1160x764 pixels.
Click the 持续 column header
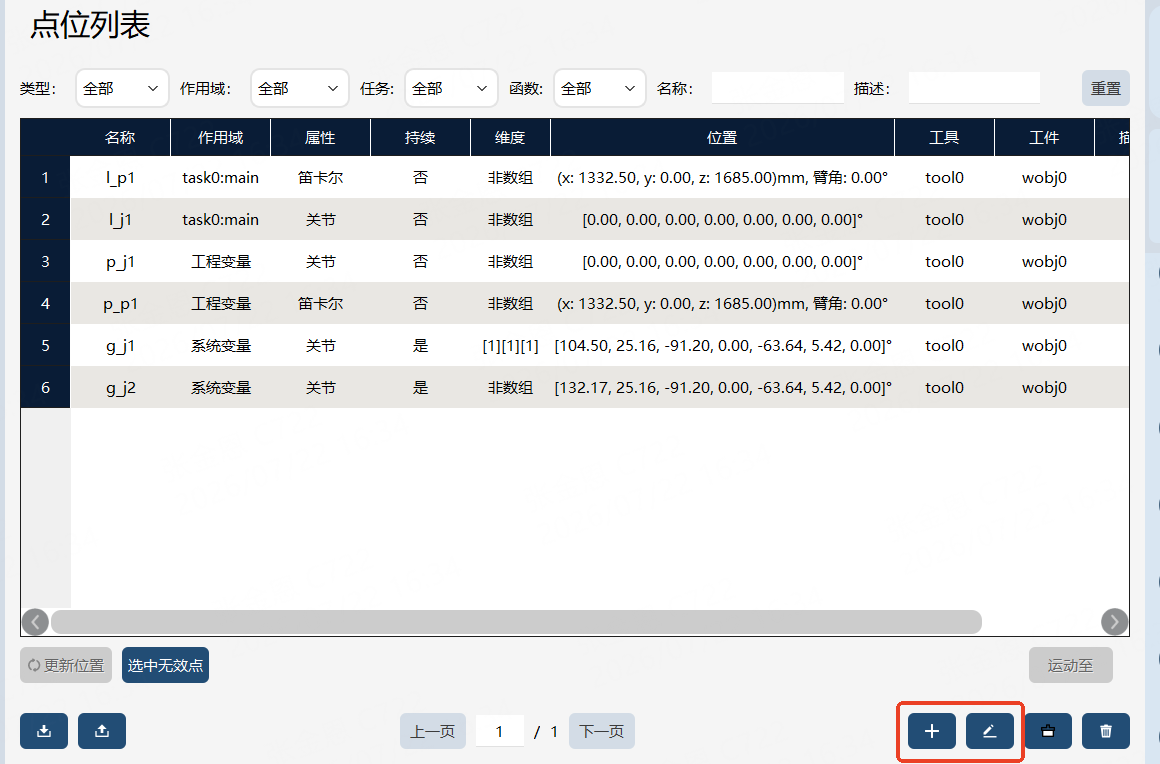tap(420, 138)
